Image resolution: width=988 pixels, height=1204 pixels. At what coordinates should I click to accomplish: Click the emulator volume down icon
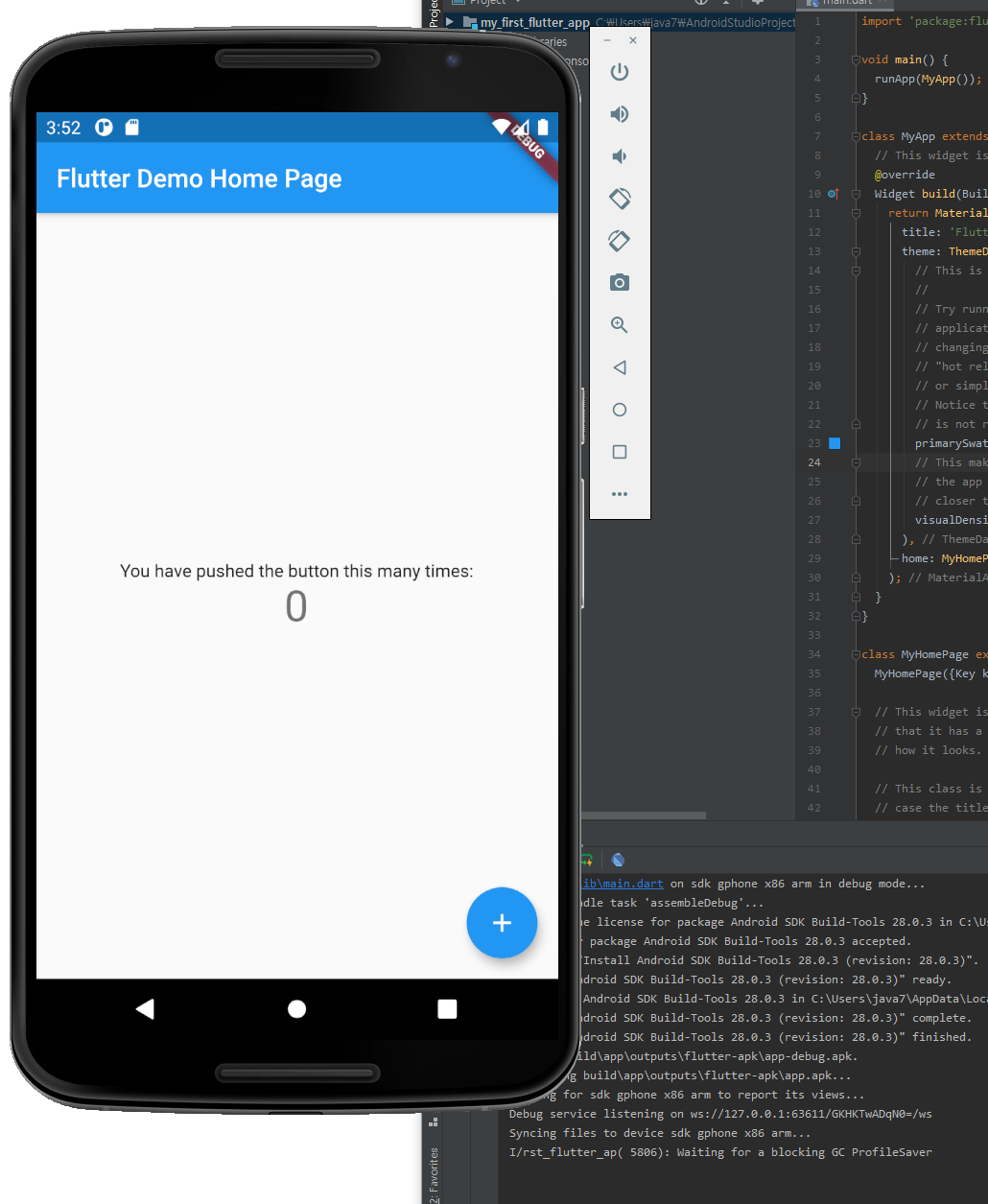(x=620, y=156)
